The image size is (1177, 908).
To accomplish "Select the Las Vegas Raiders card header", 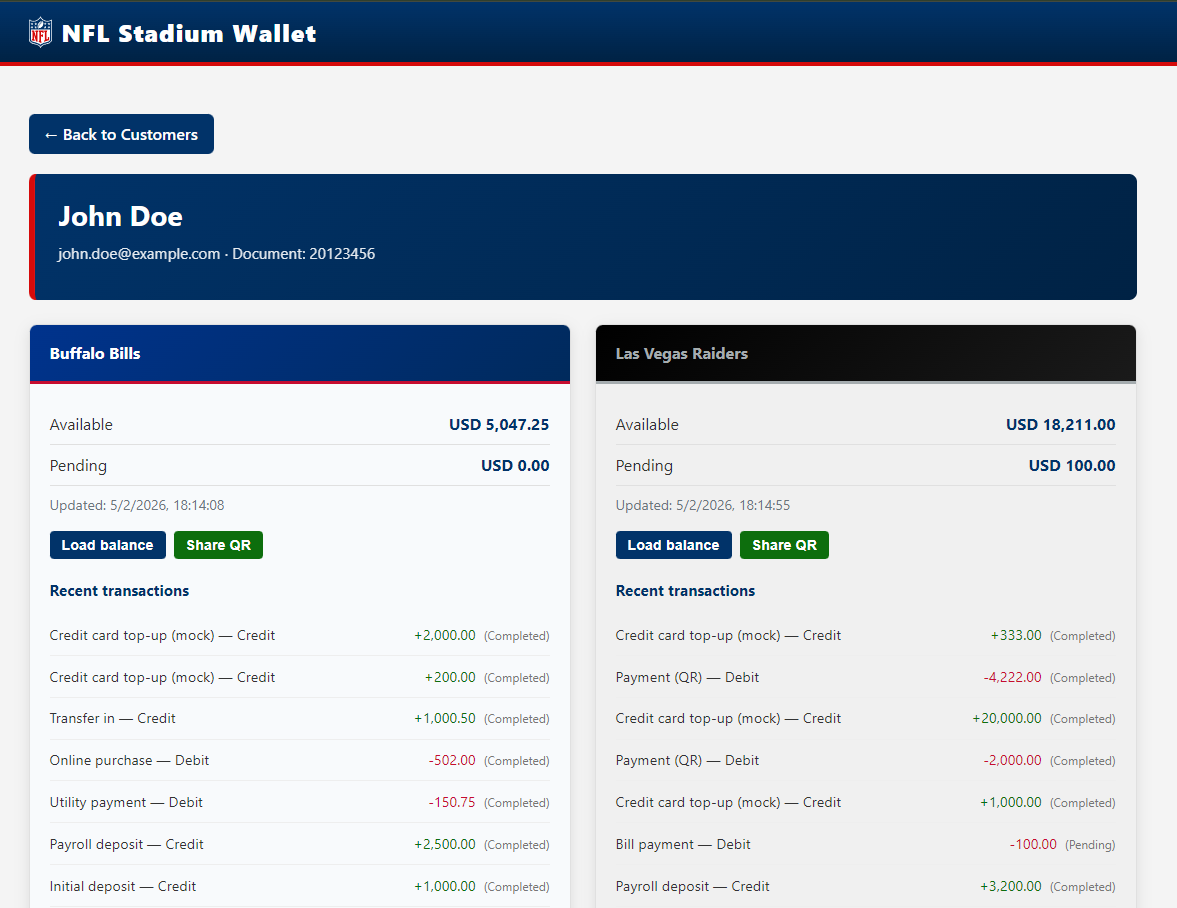I will 865,354.
